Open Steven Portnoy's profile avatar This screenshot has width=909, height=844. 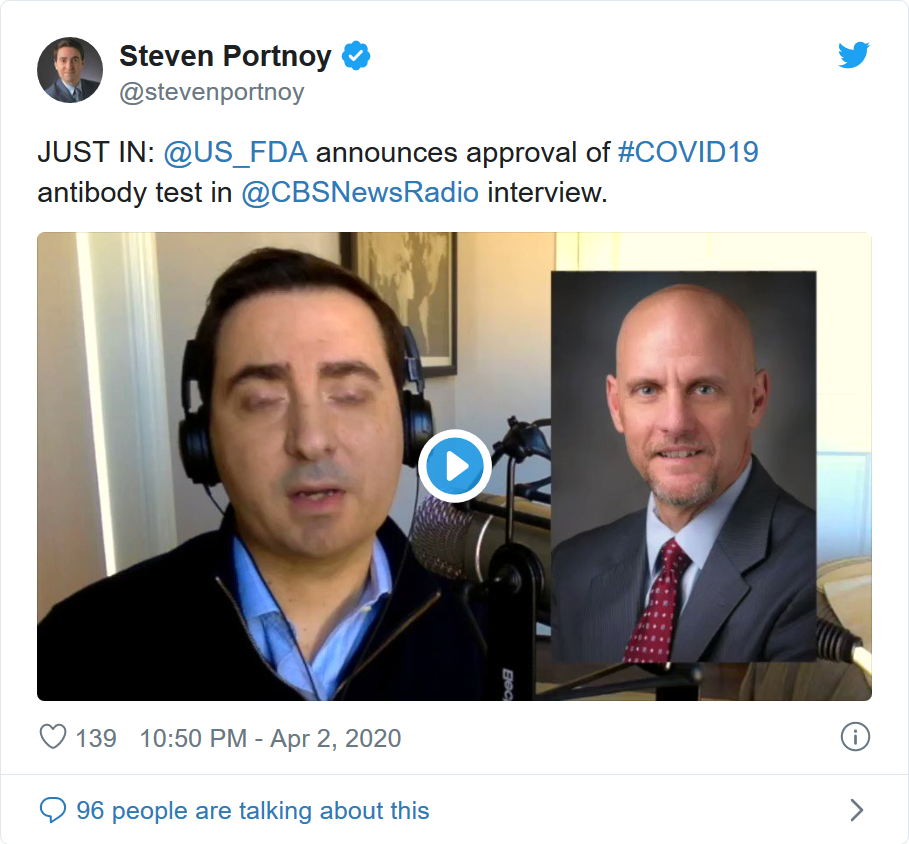pos(70,70)
